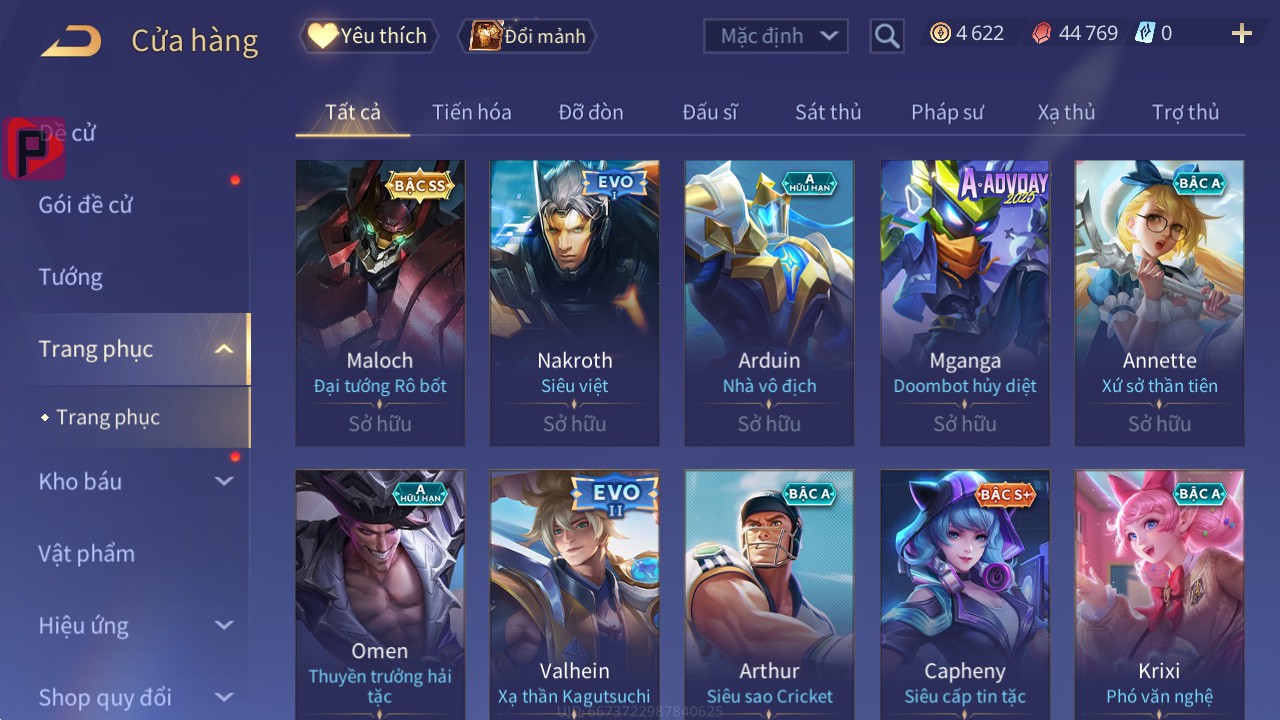The width and height of the screenshot is (1280, 720).
Task: Open the Mặc định sort dropdown
Action: pos(776,36)
